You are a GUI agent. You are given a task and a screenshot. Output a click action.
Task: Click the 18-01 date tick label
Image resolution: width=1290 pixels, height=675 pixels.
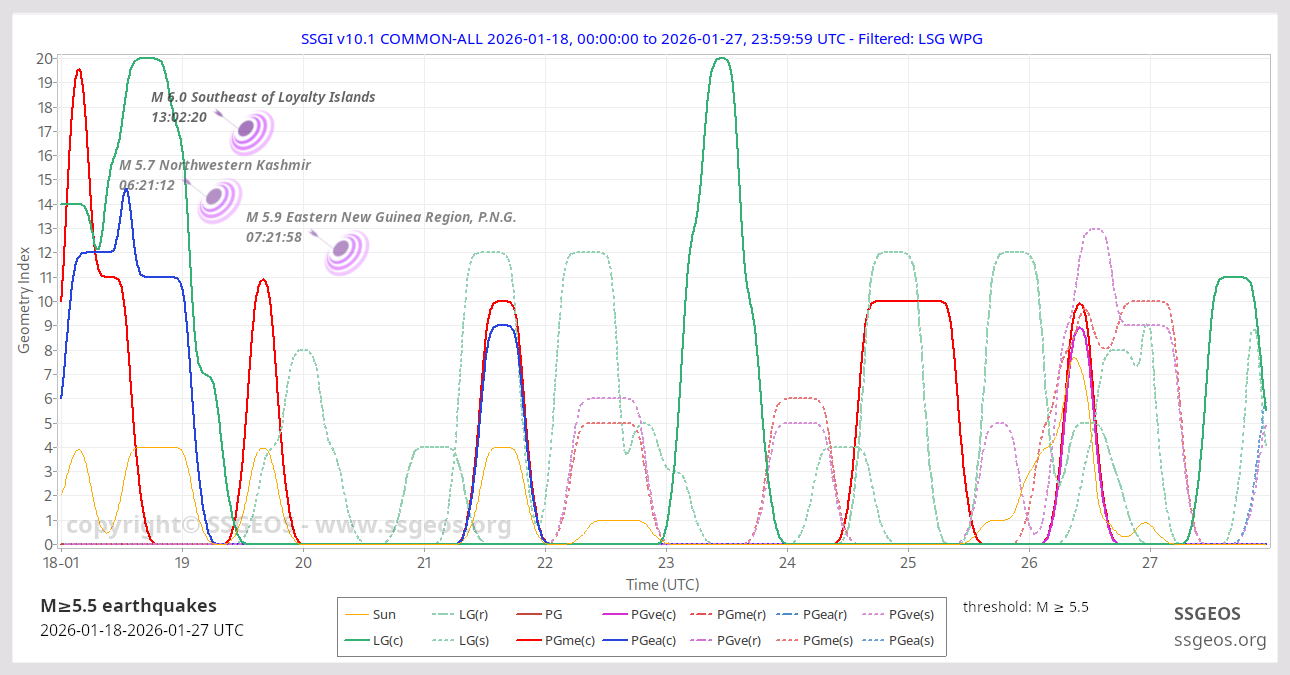coord(61,563)
